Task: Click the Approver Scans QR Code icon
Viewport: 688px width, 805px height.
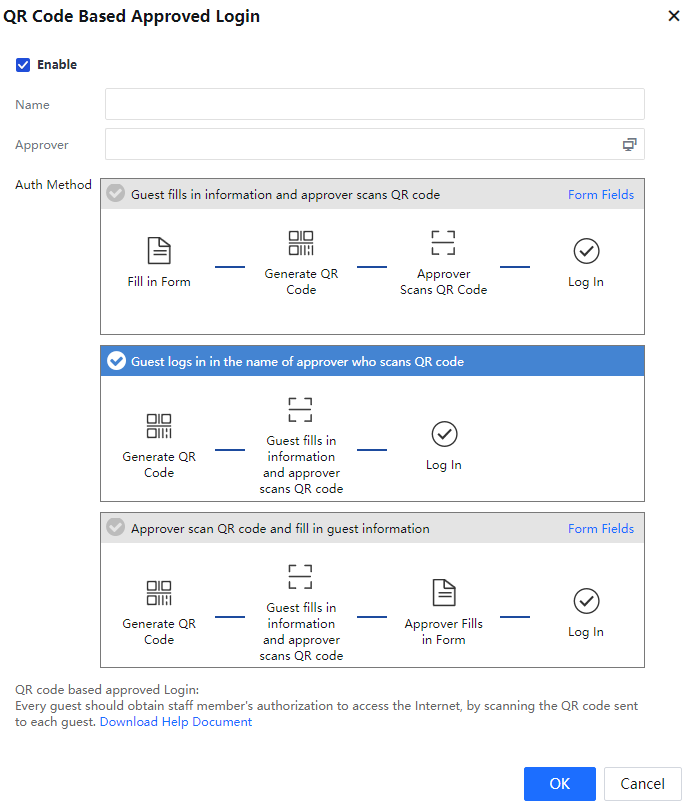Action: (443, 243)
